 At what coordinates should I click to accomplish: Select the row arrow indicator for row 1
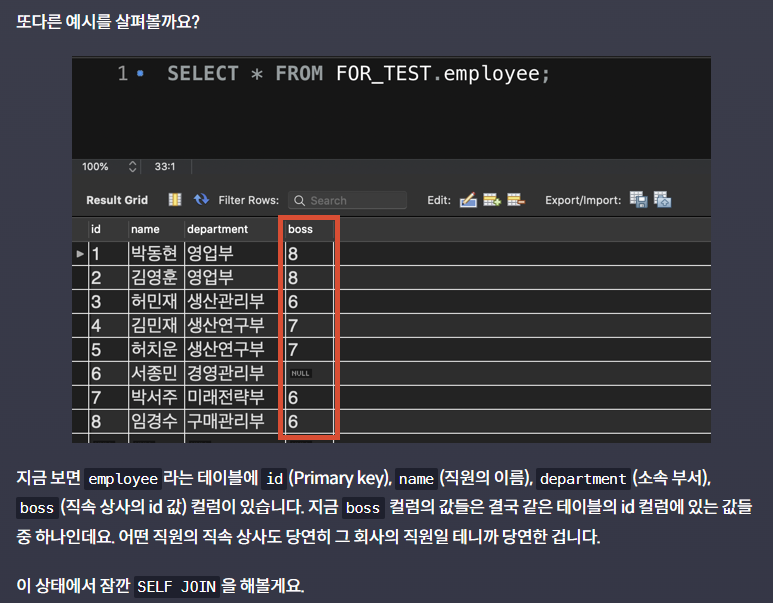[x=80, y=254]
